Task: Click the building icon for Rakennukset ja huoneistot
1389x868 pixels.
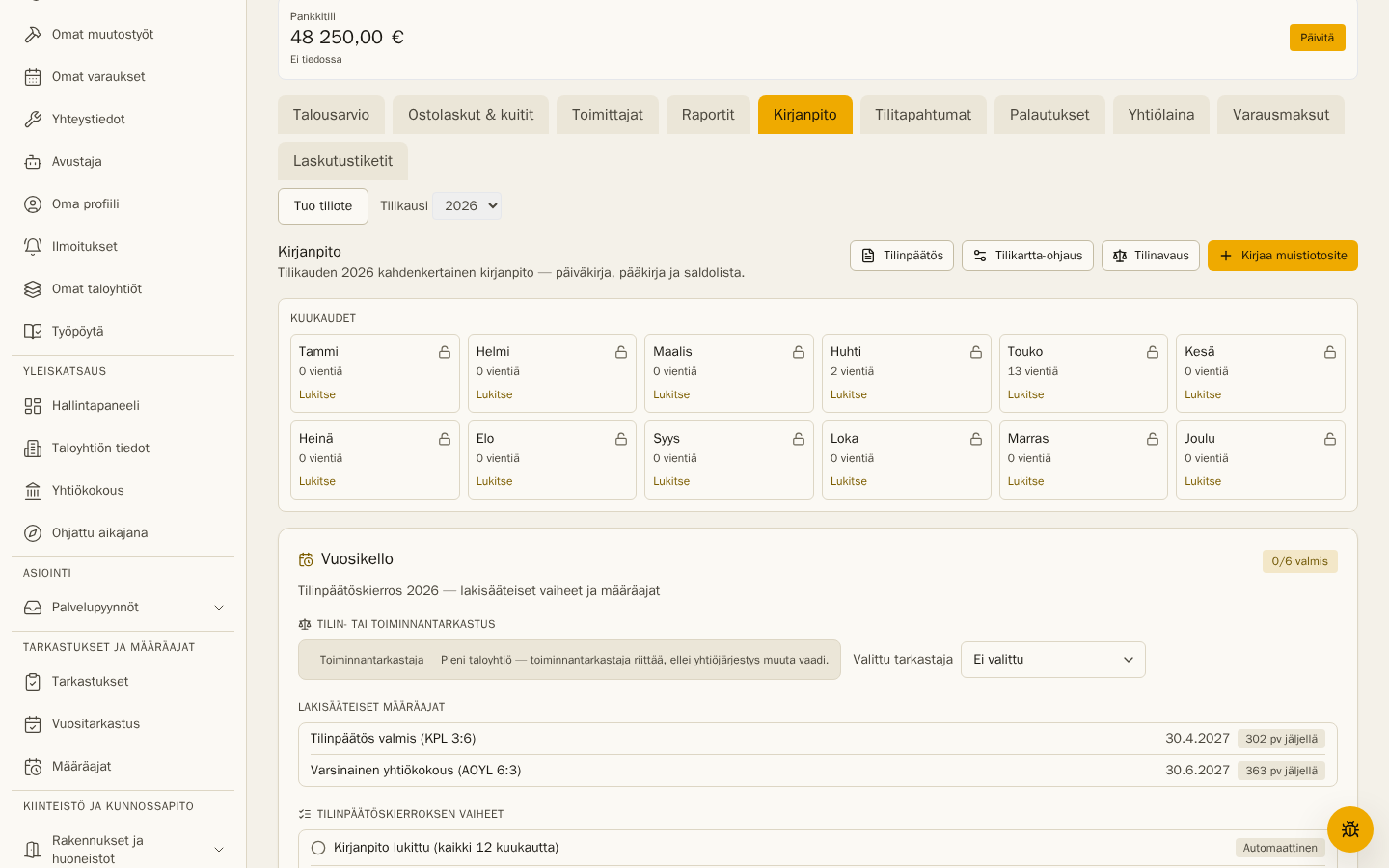Action: pos(33,850)
